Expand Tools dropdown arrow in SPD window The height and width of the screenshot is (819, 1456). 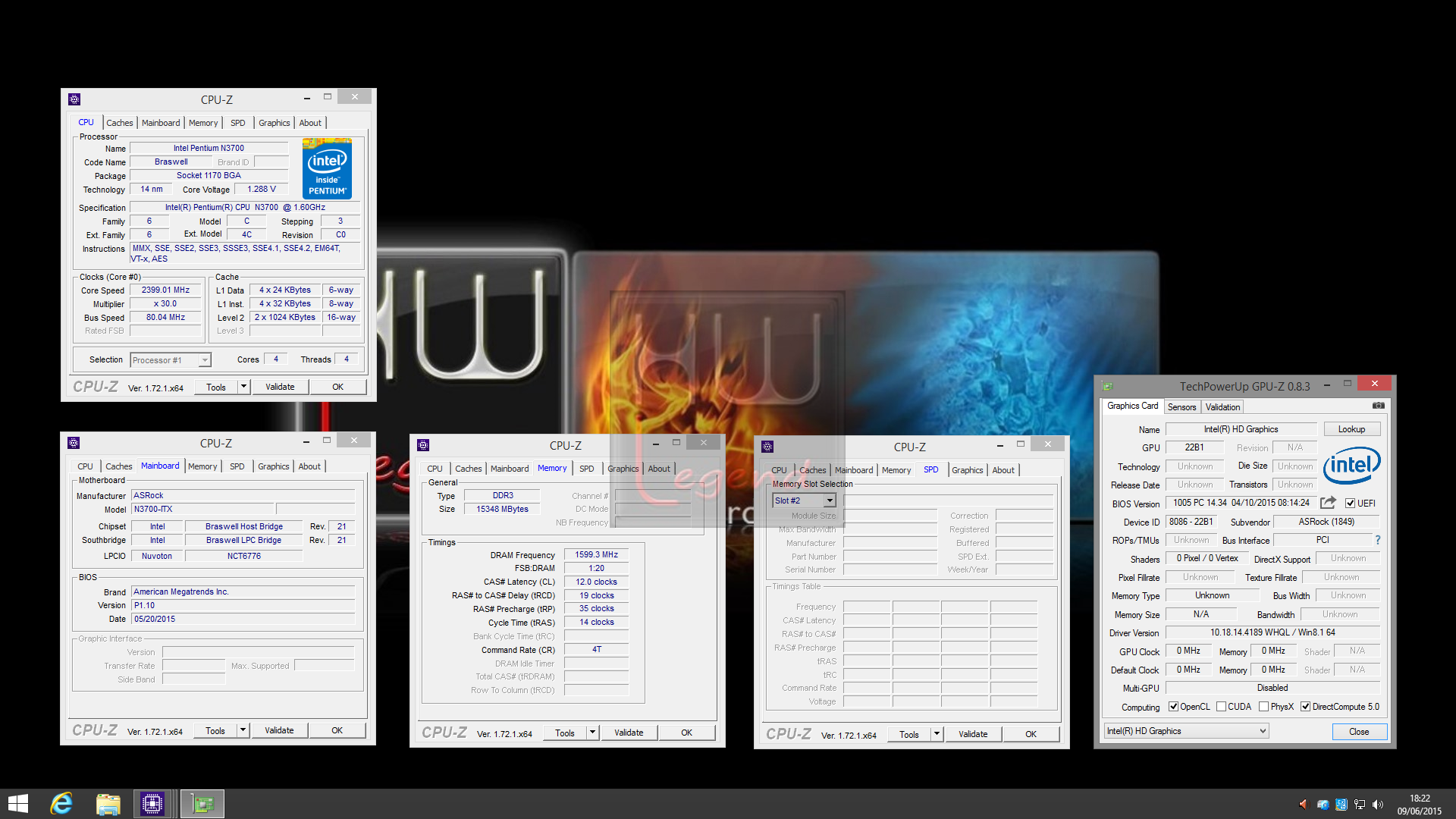click(x=937, y=734)
